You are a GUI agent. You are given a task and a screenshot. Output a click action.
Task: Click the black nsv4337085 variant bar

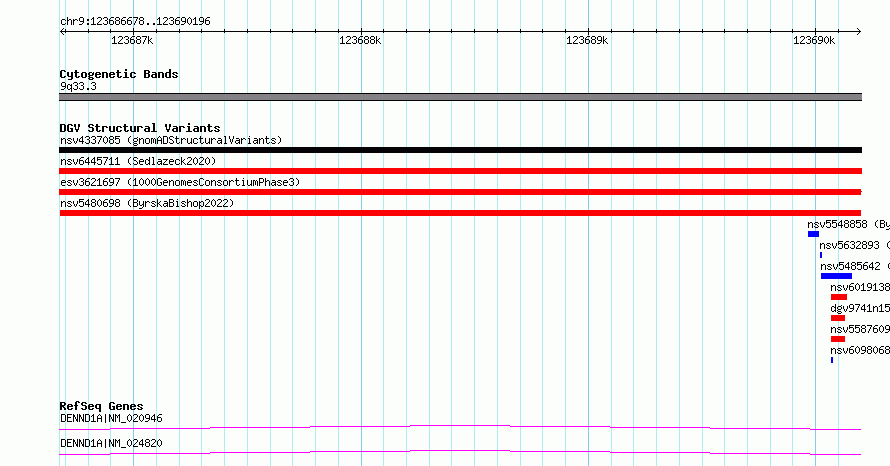(460, 150)
